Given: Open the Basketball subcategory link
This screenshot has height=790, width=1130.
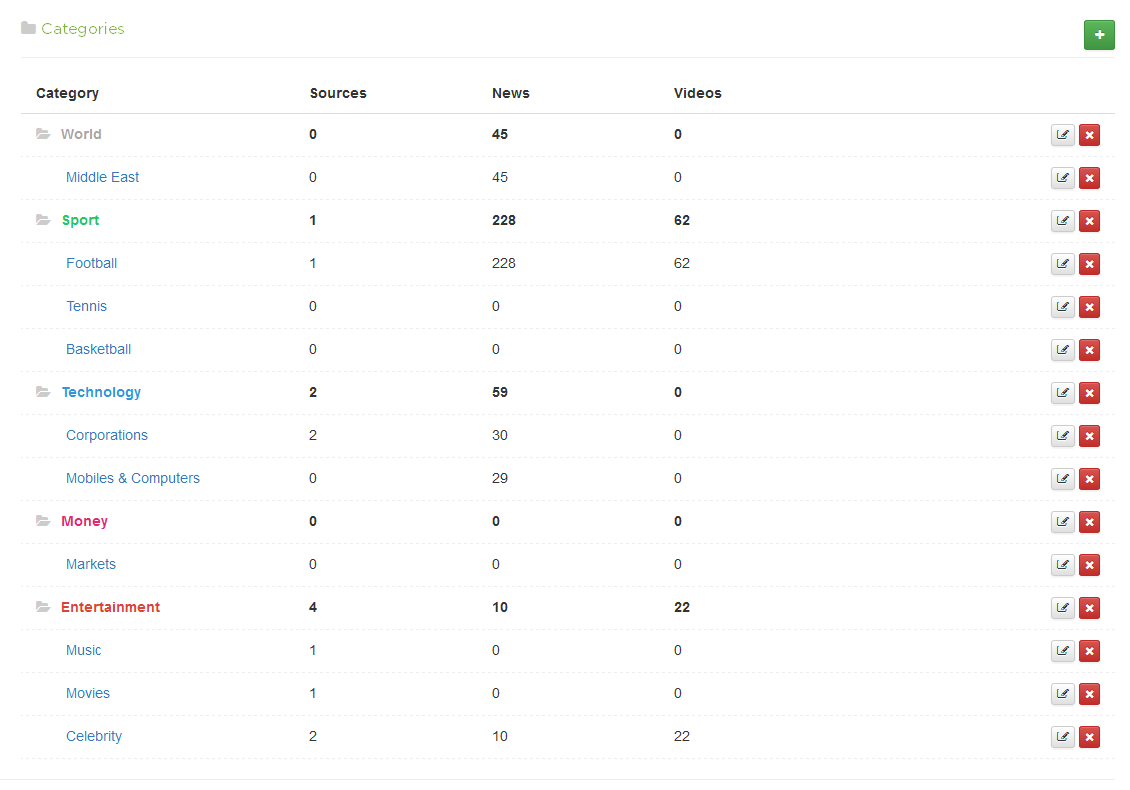Looking at the screenshot, I should coord(98,349).
